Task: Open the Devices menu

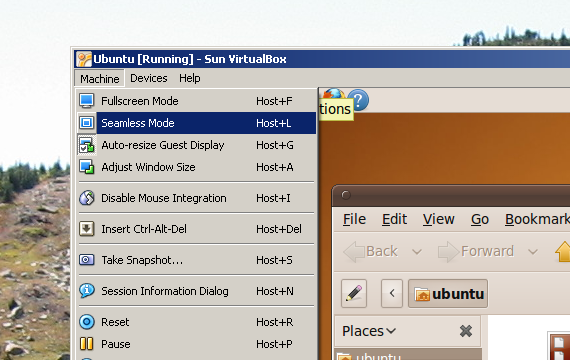Action: click(x=149, y=78)
